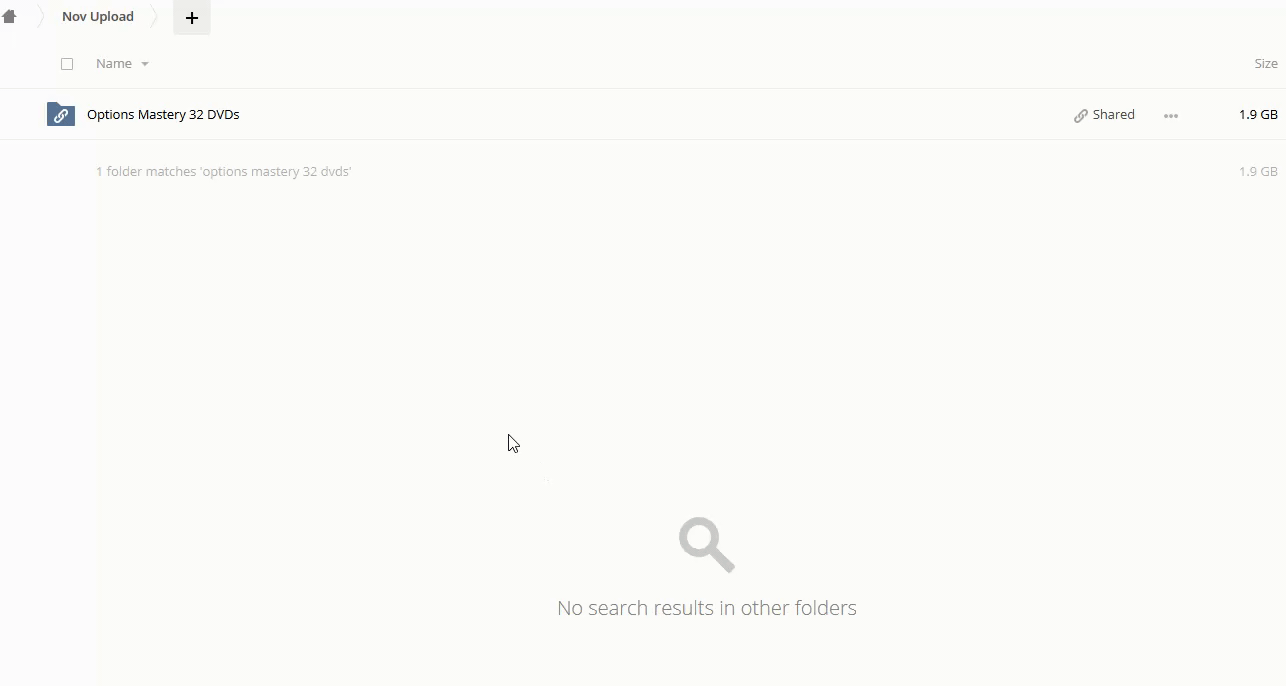Open the three-dot actions menu
The image size is (1286, 686).
point(1171,115)
